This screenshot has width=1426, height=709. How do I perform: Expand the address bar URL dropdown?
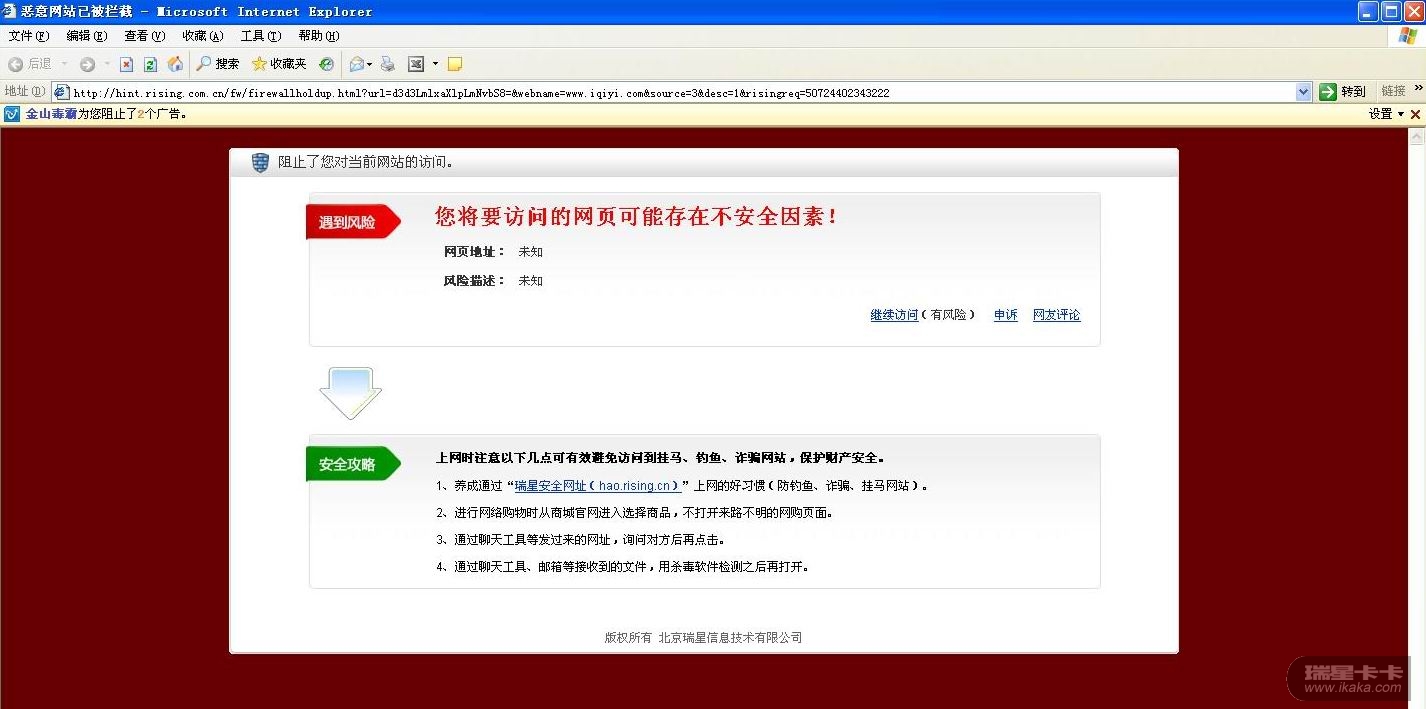tap(1303, 92)
